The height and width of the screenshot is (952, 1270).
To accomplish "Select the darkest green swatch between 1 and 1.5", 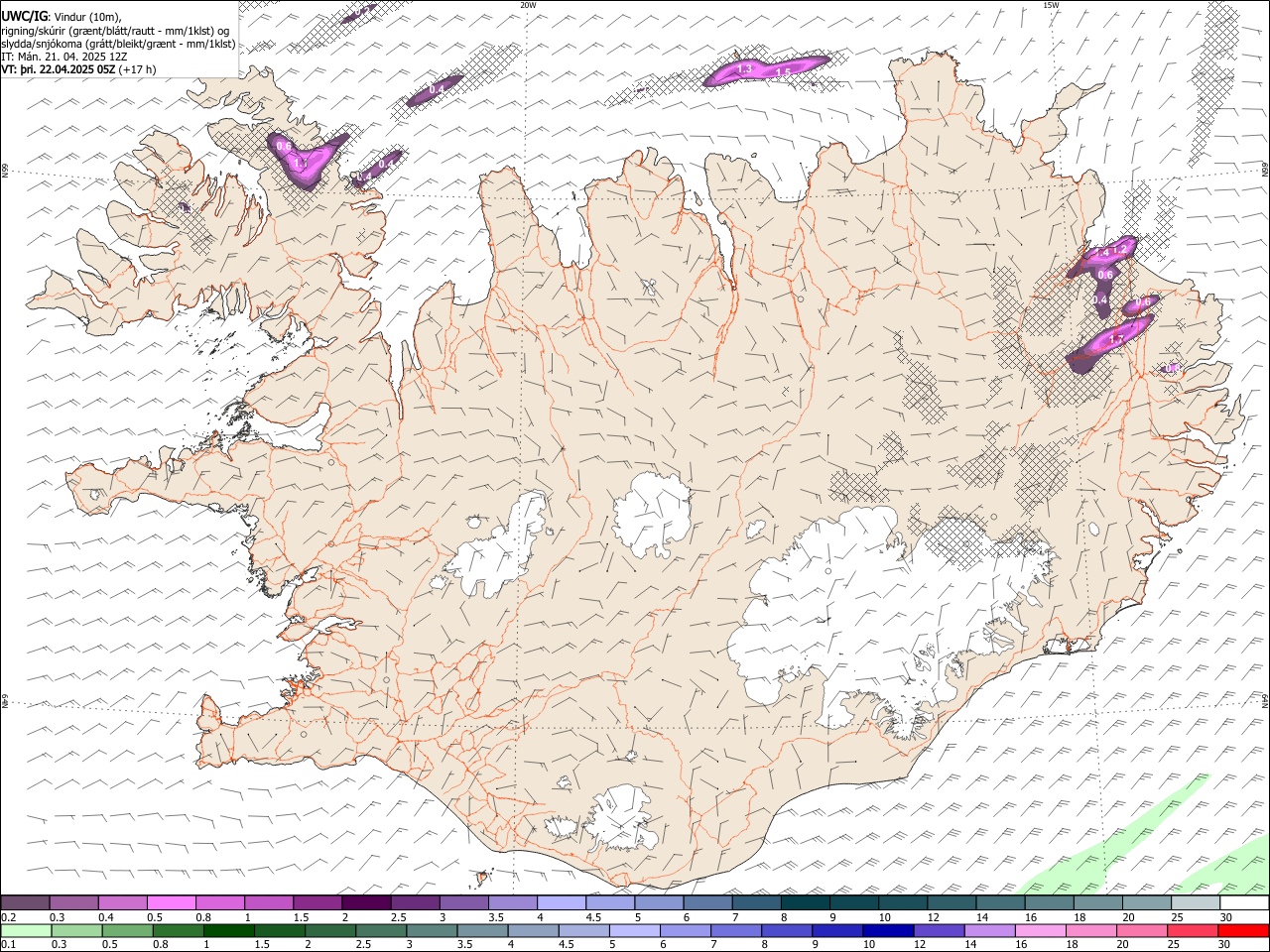I will pyautogui.click(x=228, y=931).
